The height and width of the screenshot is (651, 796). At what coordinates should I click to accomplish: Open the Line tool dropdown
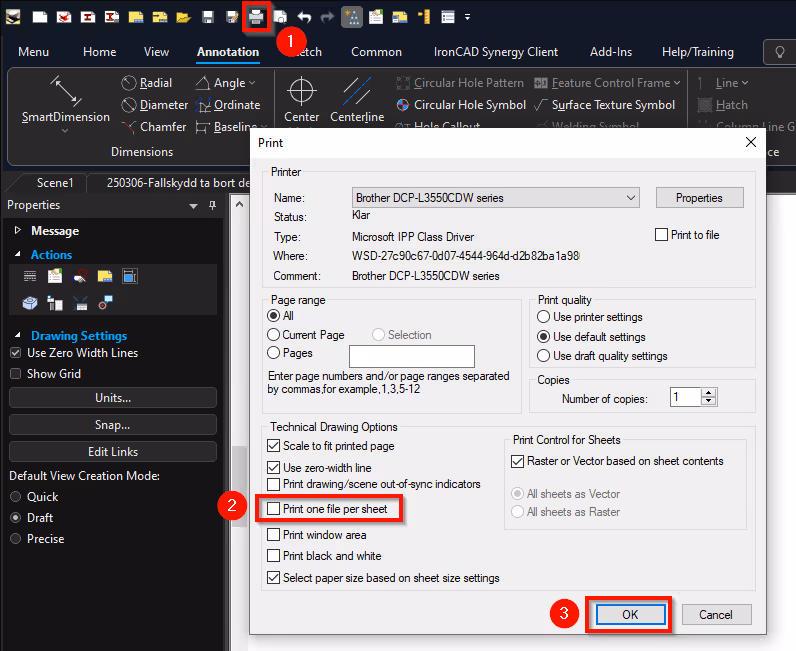(x=745, y=83)
